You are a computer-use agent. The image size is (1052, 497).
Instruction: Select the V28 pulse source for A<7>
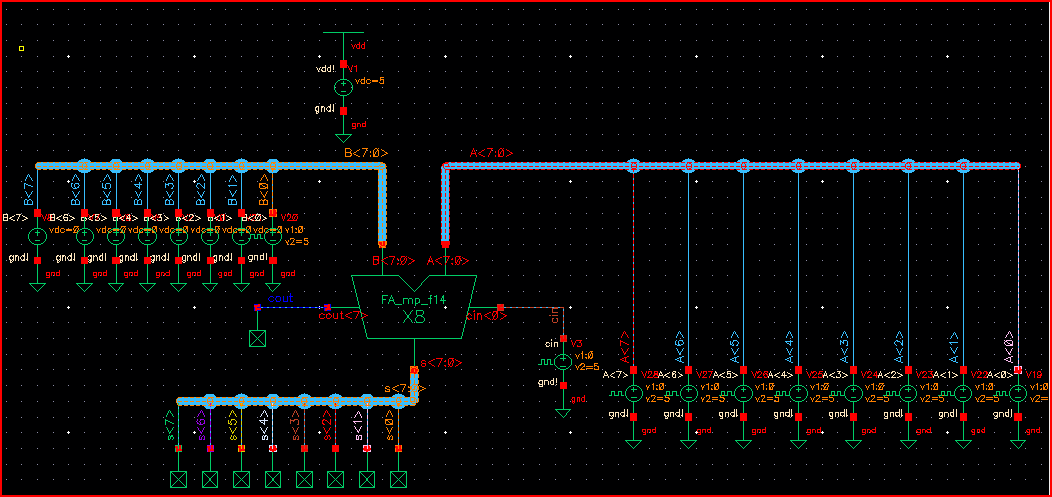(634, 393)
